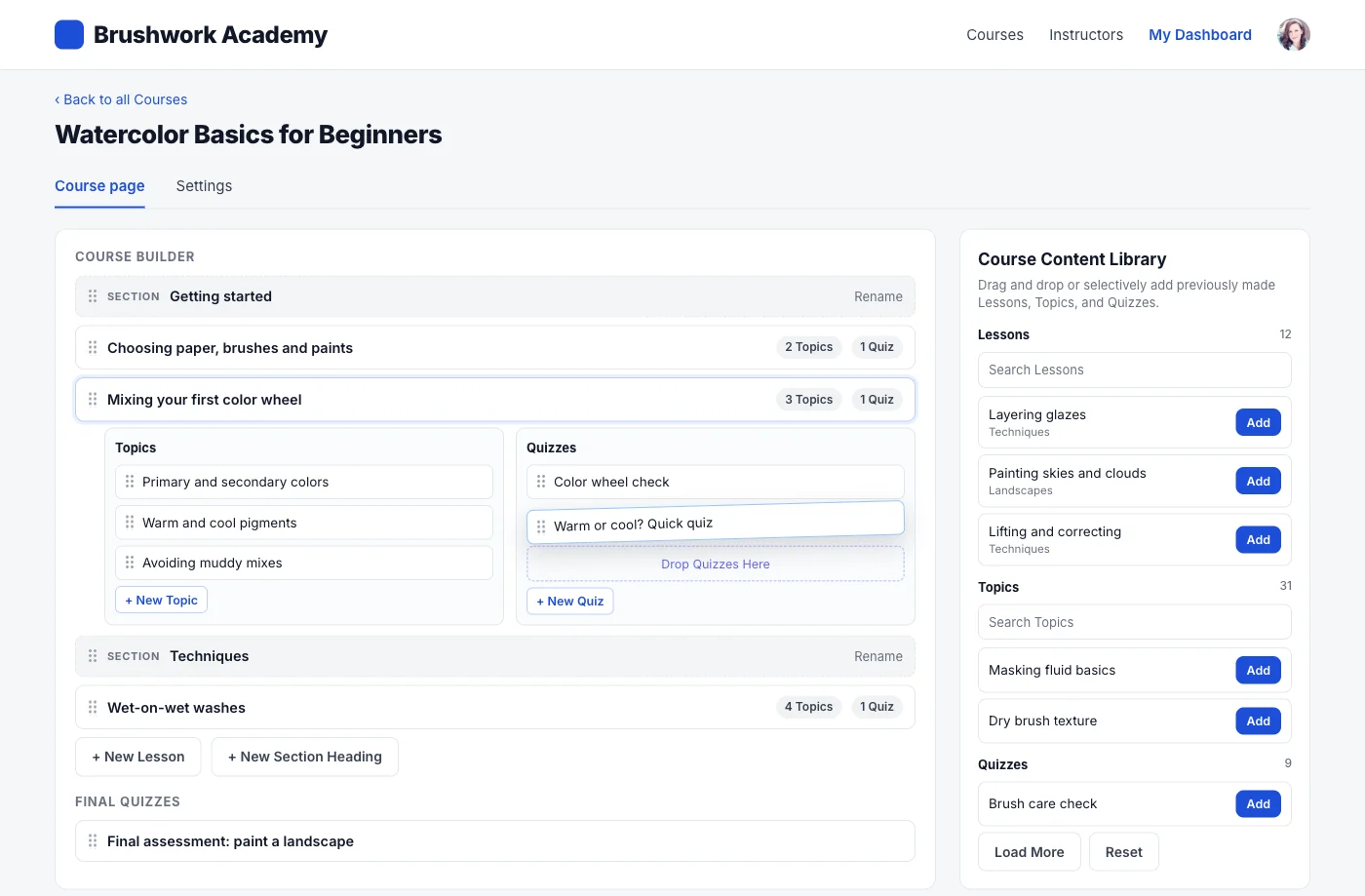Click drag handle of Techniques section
The height and width of the screenshot is (896, 1365).
[93, 656]
